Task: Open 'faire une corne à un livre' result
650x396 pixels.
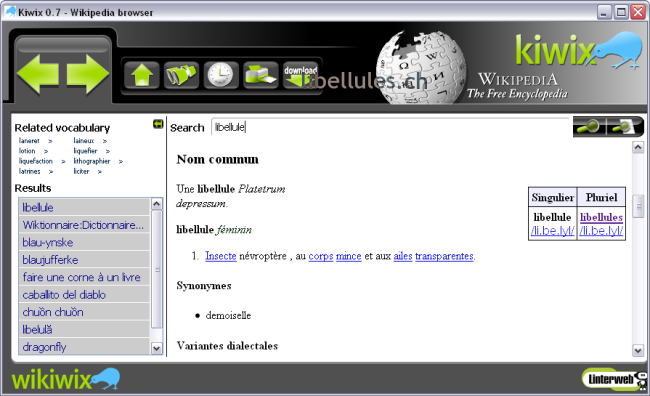Action: 84,277
